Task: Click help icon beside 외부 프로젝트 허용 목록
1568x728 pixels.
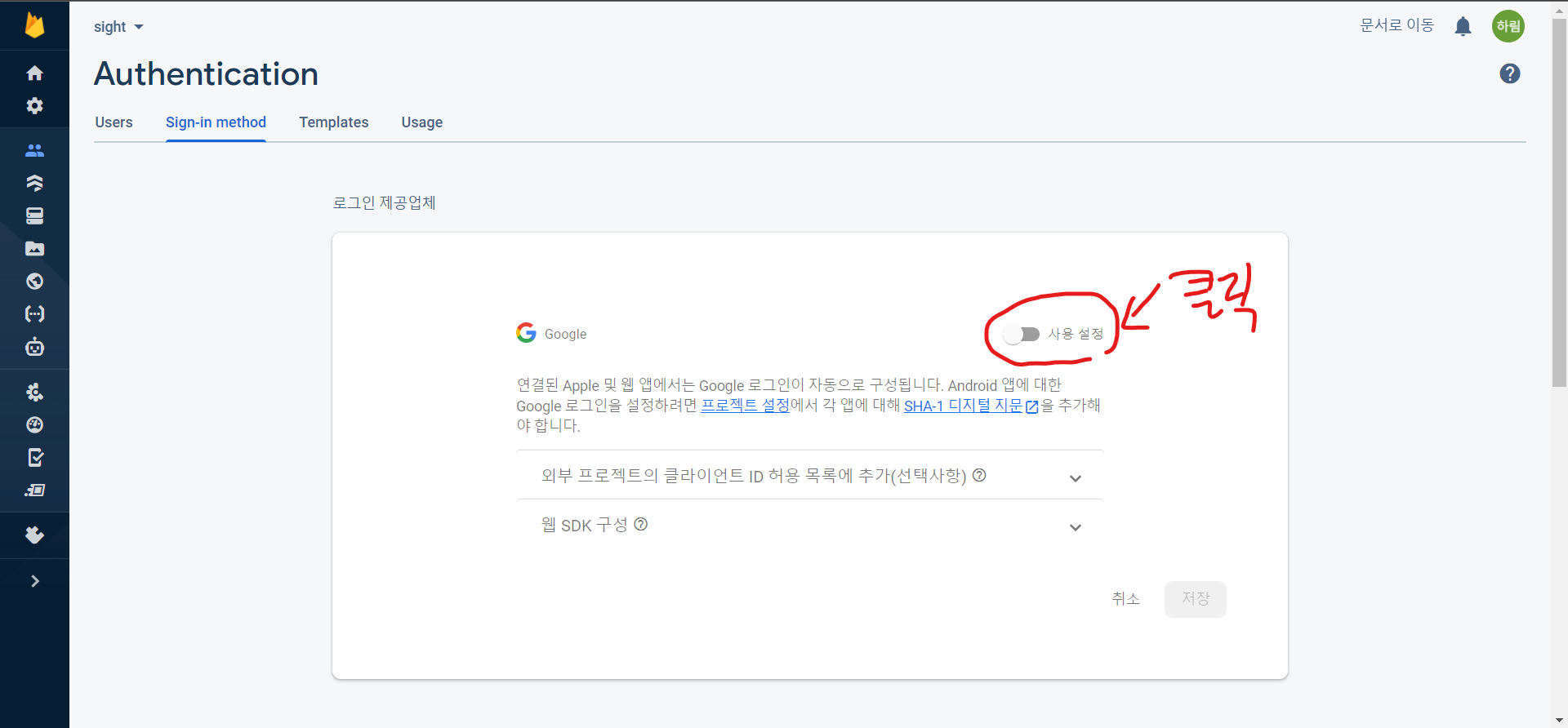Action: (979, 475)
